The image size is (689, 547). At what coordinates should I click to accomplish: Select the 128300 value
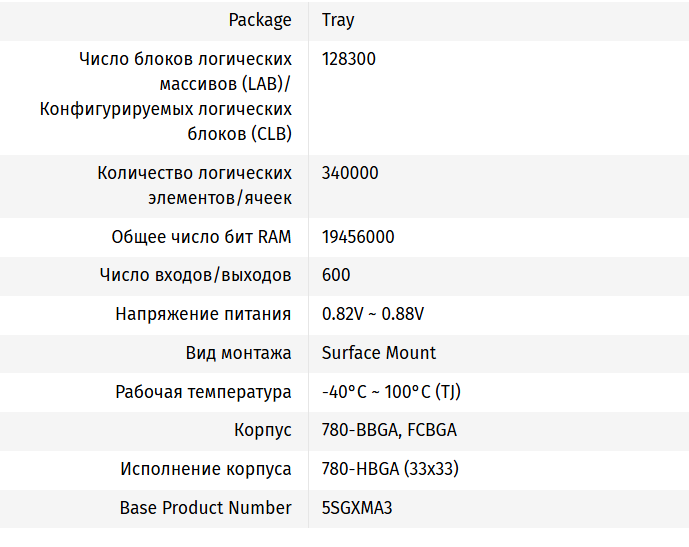click(x=349, y=59)
